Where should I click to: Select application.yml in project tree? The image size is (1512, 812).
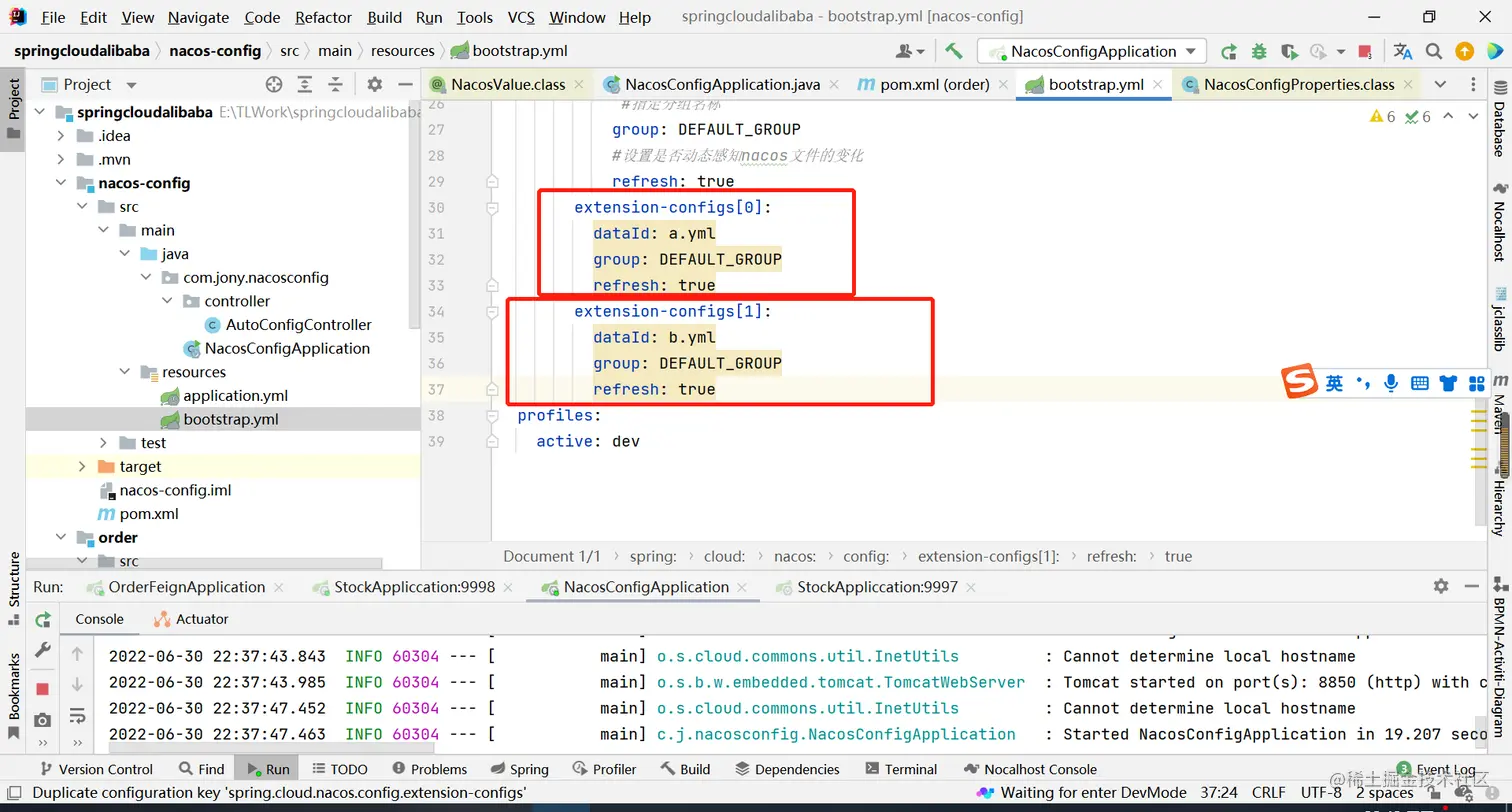pos(235,396)
